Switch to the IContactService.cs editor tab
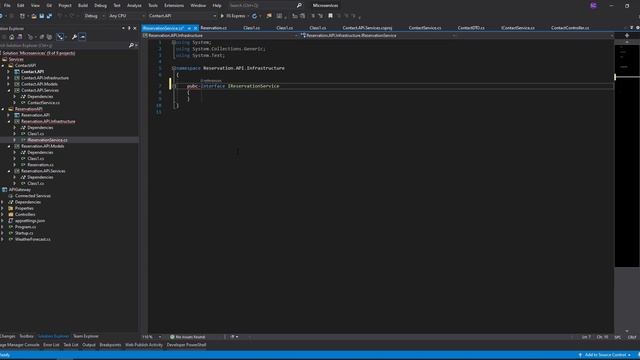 pos(518,28)
